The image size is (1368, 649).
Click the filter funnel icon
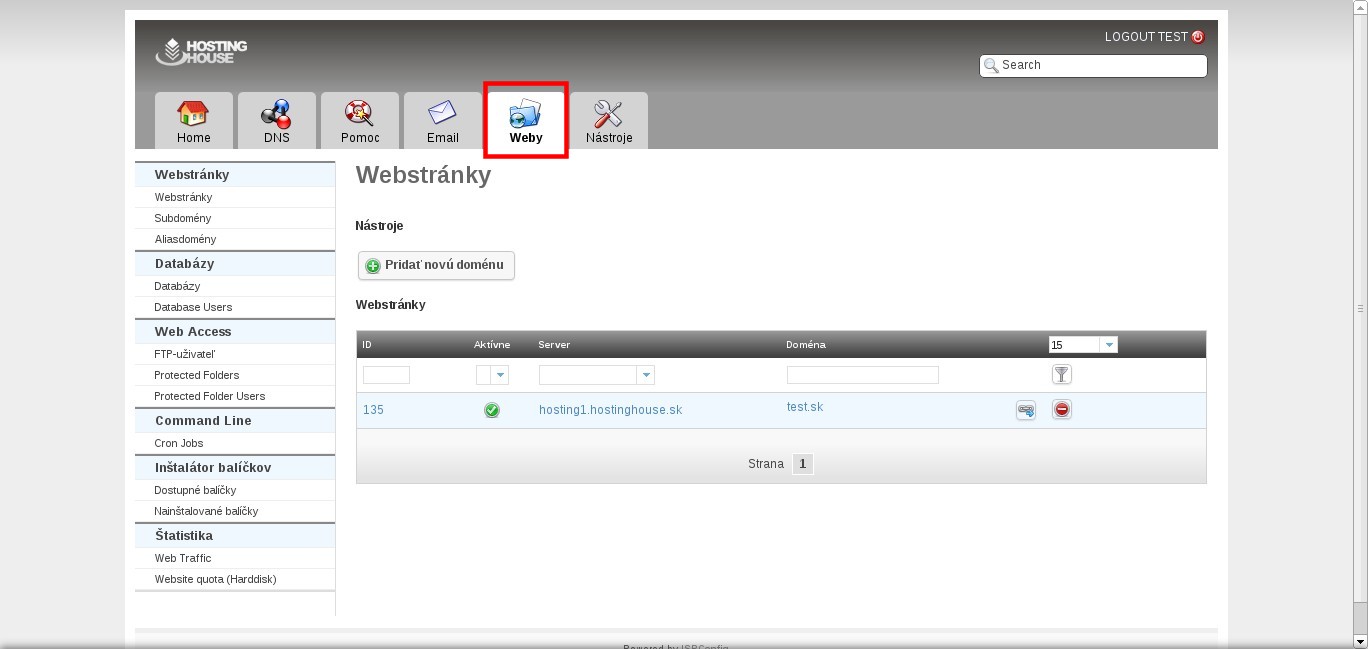coord(1061,374)
